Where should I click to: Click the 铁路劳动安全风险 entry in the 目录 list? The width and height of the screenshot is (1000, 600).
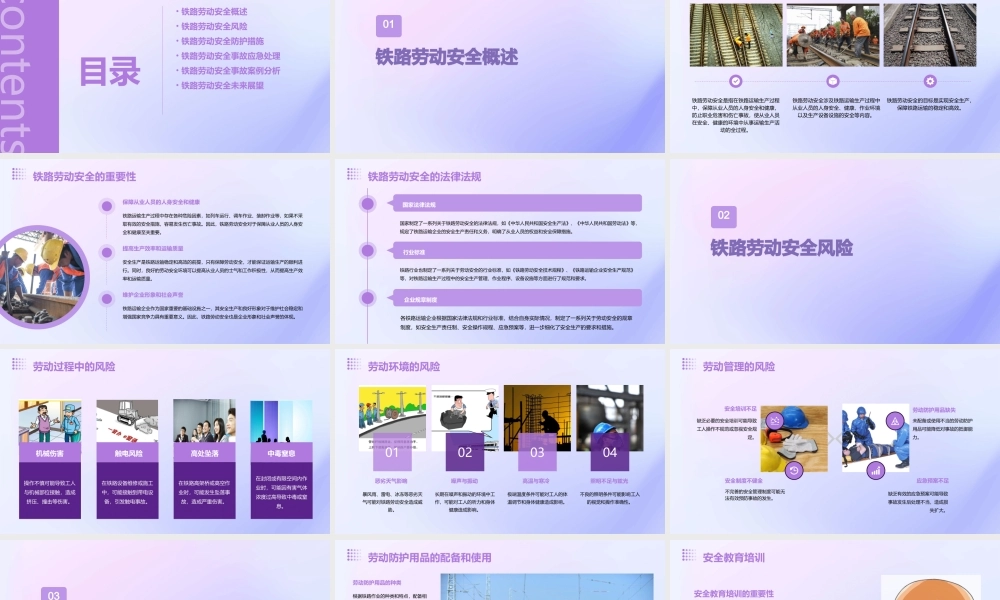point(214,26)
